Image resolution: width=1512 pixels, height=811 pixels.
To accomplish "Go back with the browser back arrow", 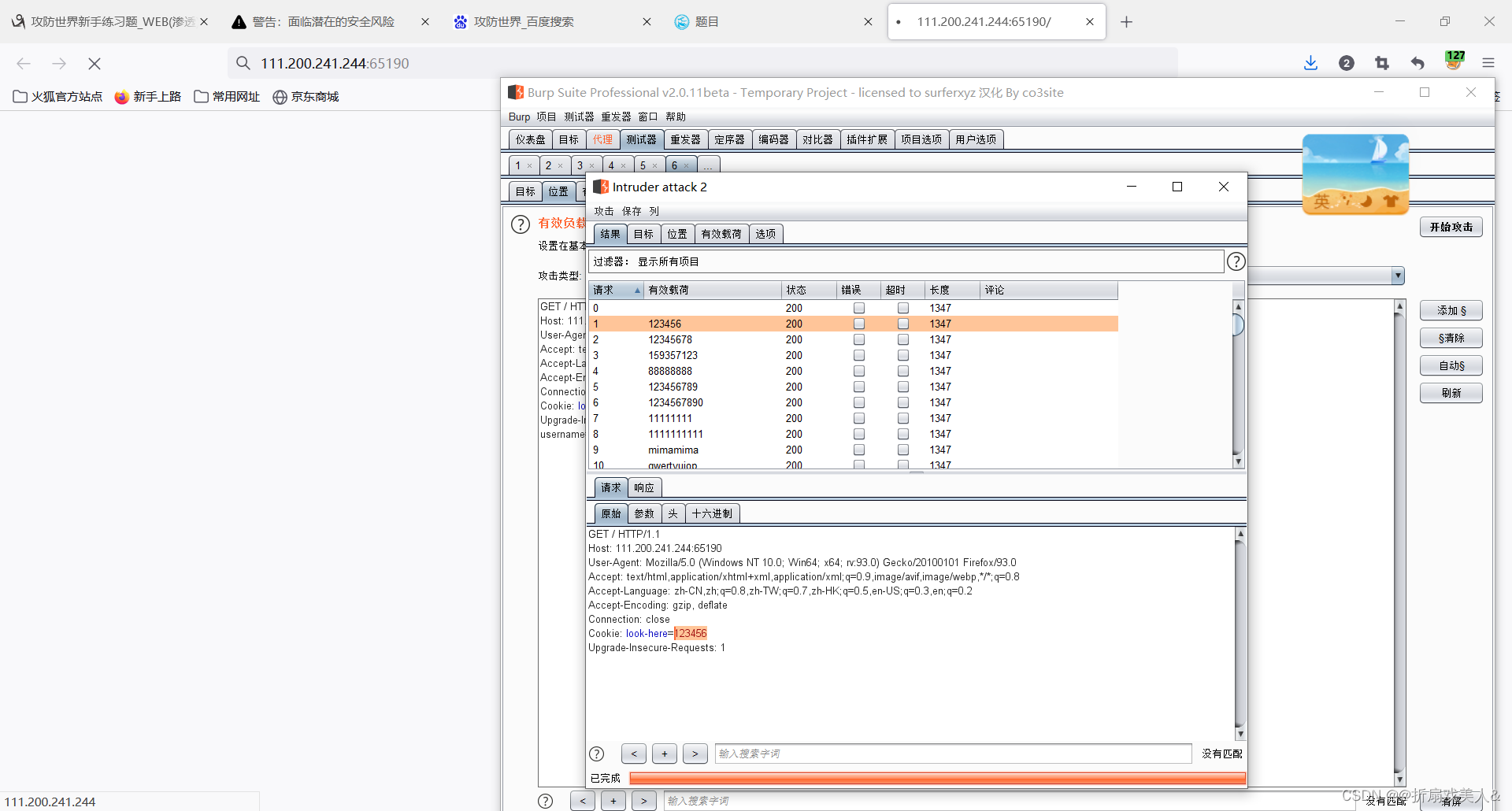I will [x=24, y=64].
